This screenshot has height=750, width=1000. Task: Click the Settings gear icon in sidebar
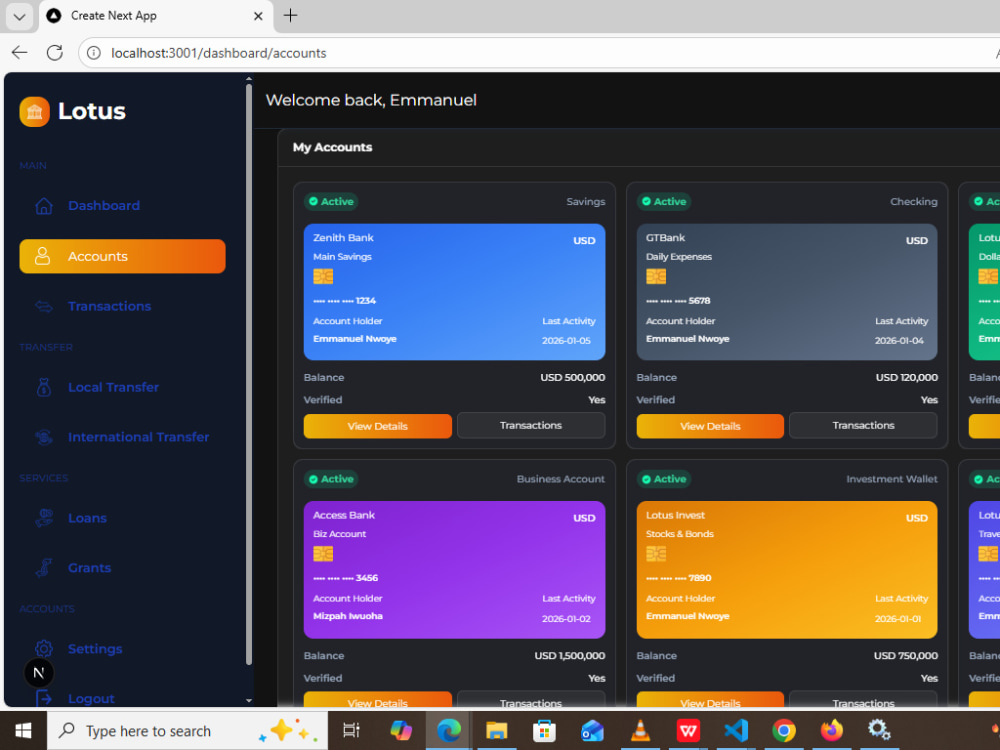(x=43, y=649)
